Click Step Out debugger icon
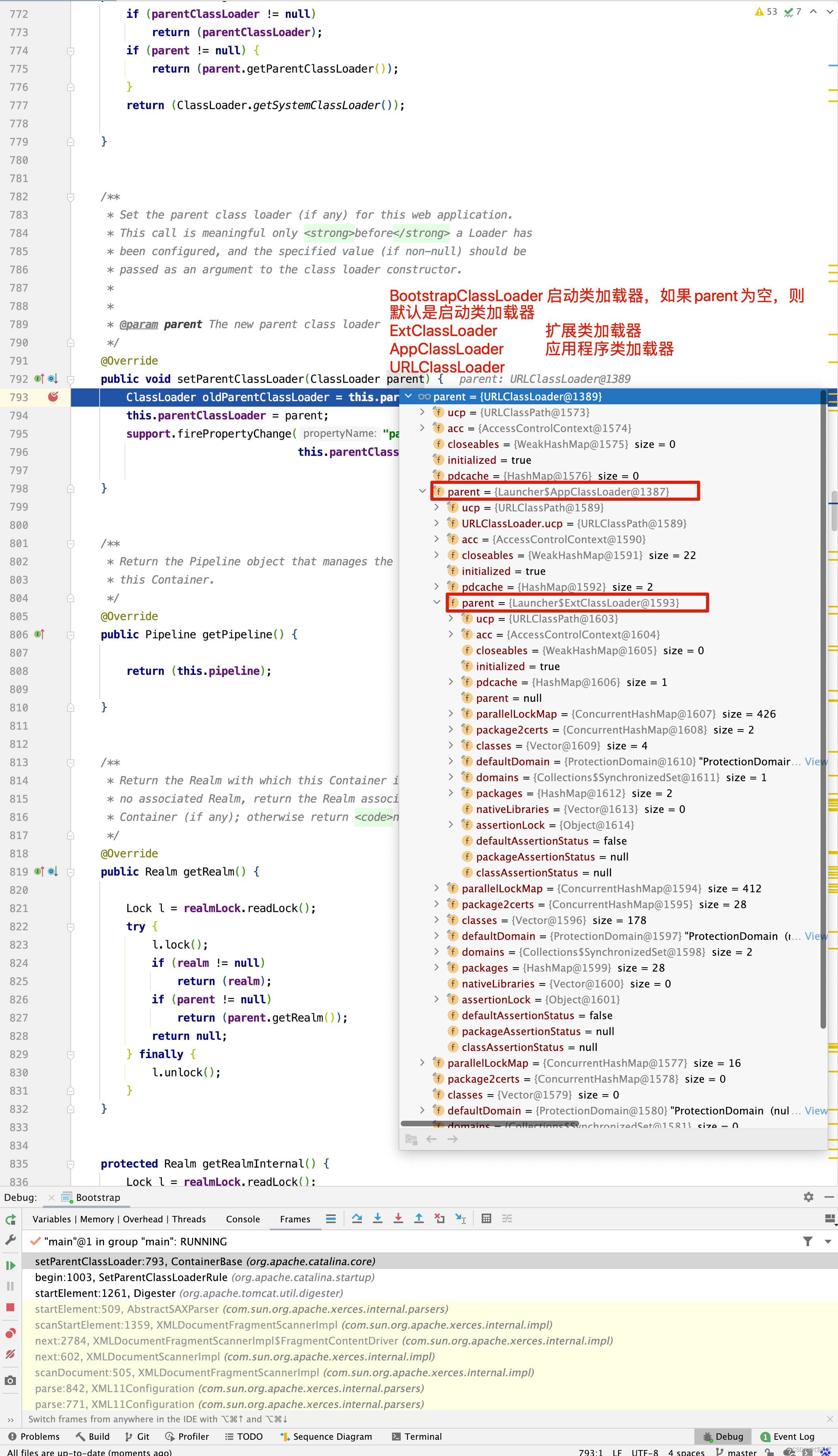 tap(419, 1219)
